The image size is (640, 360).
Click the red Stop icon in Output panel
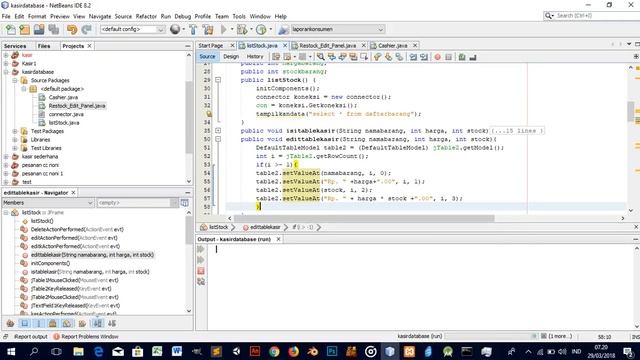201,271
